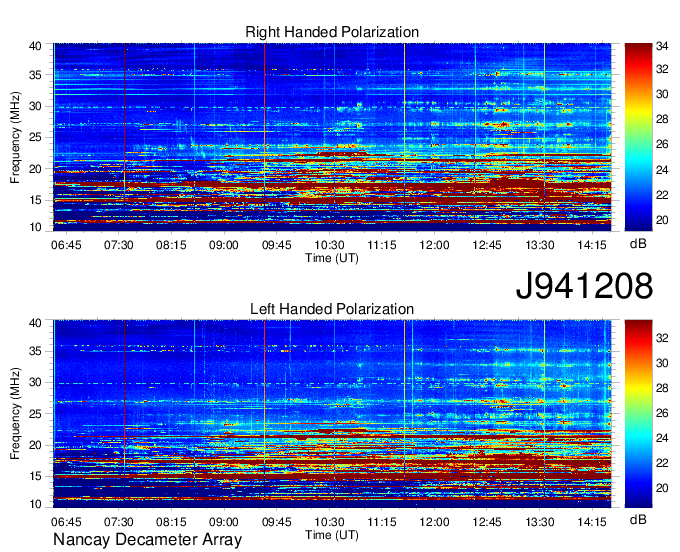Viewport: 680px width, 552px height.
Task: Click the "35" frequency tick of Left Handed plot
Action: click(36, 351)
